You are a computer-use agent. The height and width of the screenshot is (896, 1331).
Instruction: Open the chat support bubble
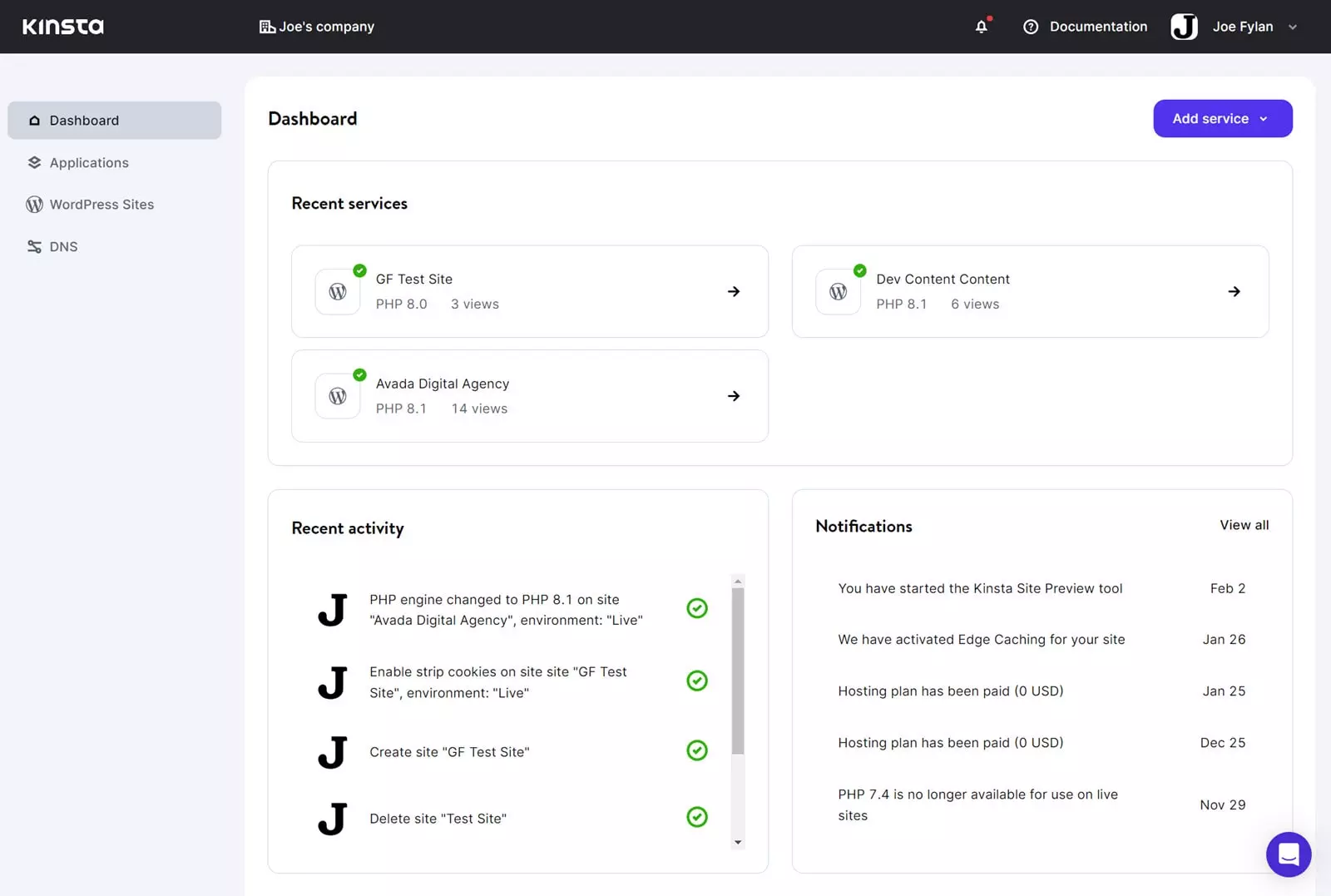point(1289,854)
